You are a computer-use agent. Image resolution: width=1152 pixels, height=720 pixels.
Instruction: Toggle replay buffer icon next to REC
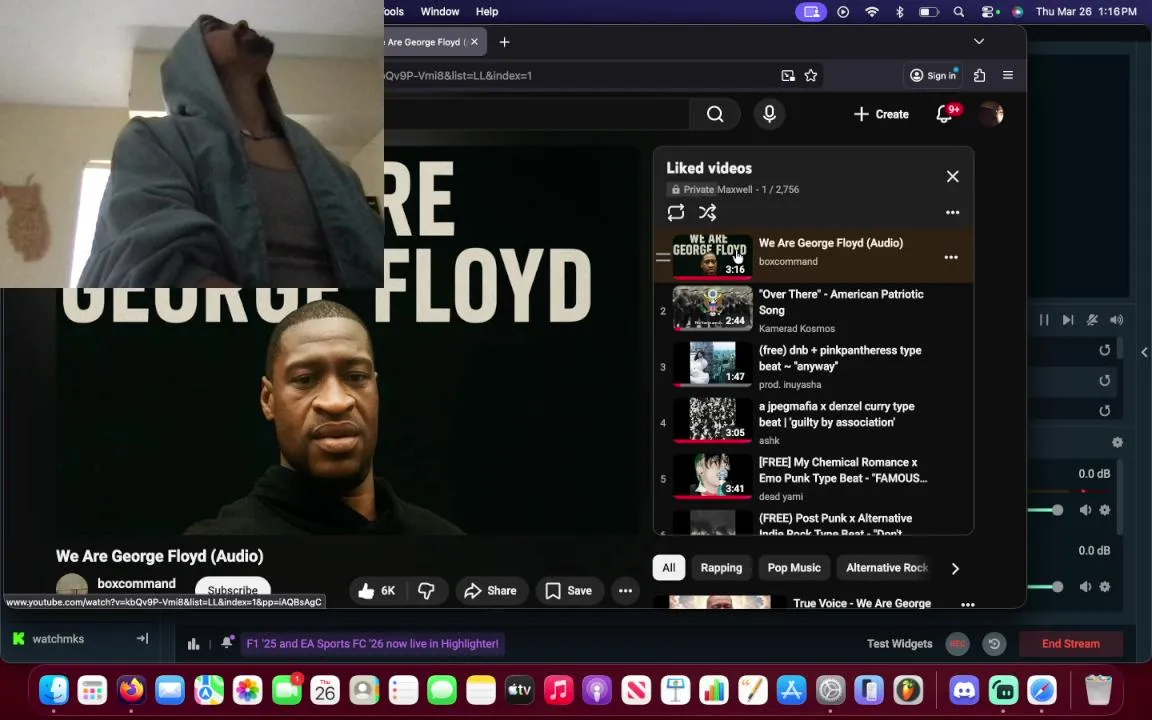994,644
